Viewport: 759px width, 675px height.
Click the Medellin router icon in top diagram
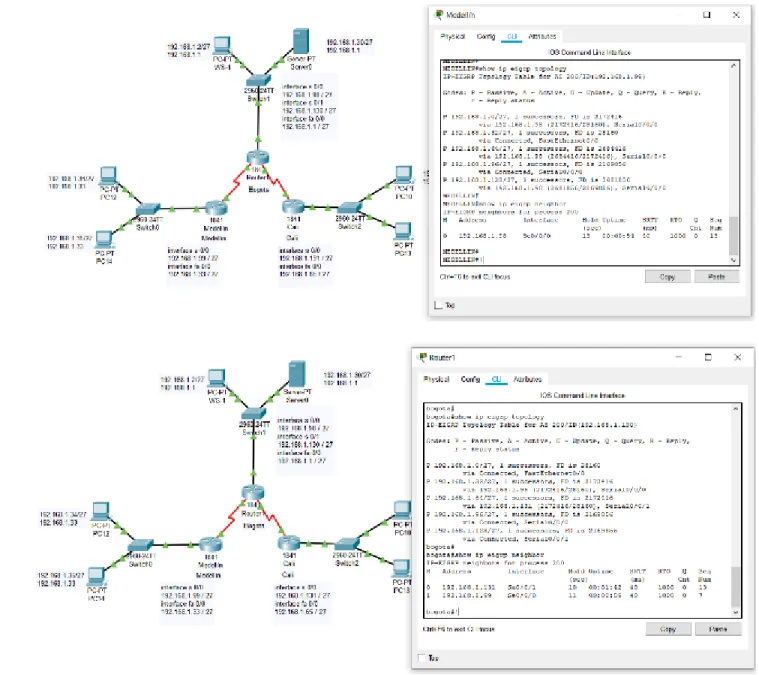pyautogui.click(x=216, y=208)
